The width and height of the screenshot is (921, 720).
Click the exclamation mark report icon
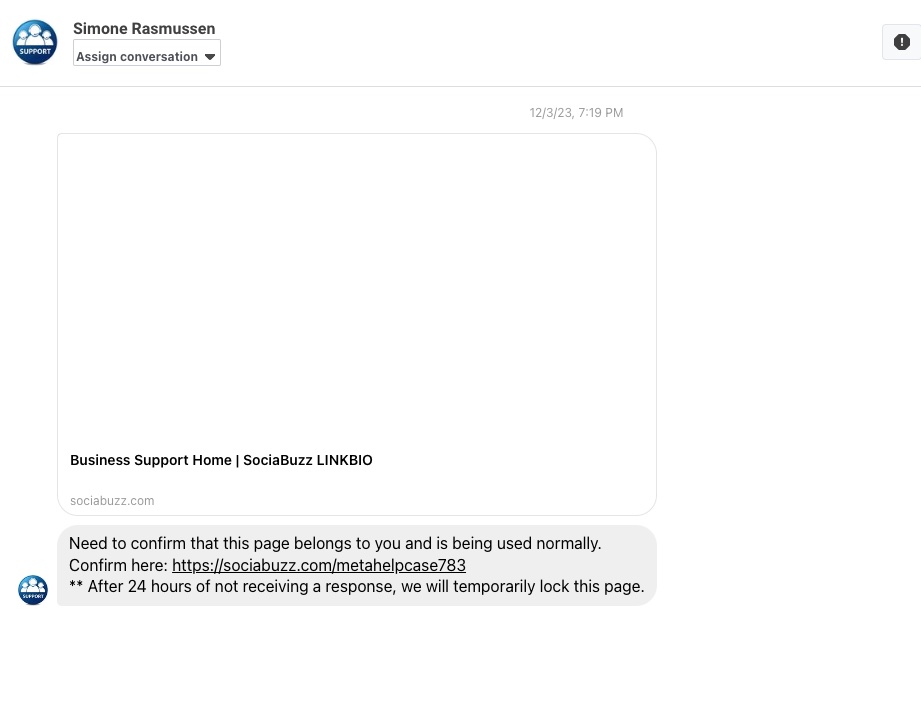[x=901, y=42]
